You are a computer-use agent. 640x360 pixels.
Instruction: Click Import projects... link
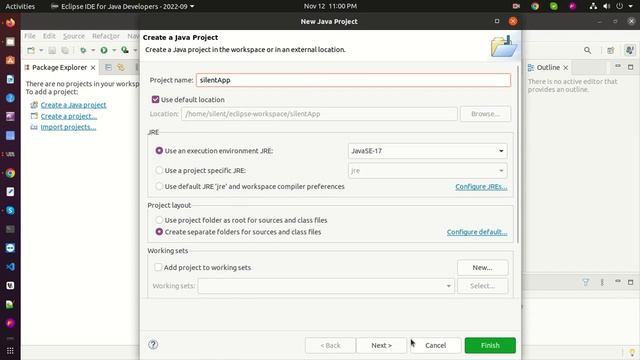coord(68,127)
